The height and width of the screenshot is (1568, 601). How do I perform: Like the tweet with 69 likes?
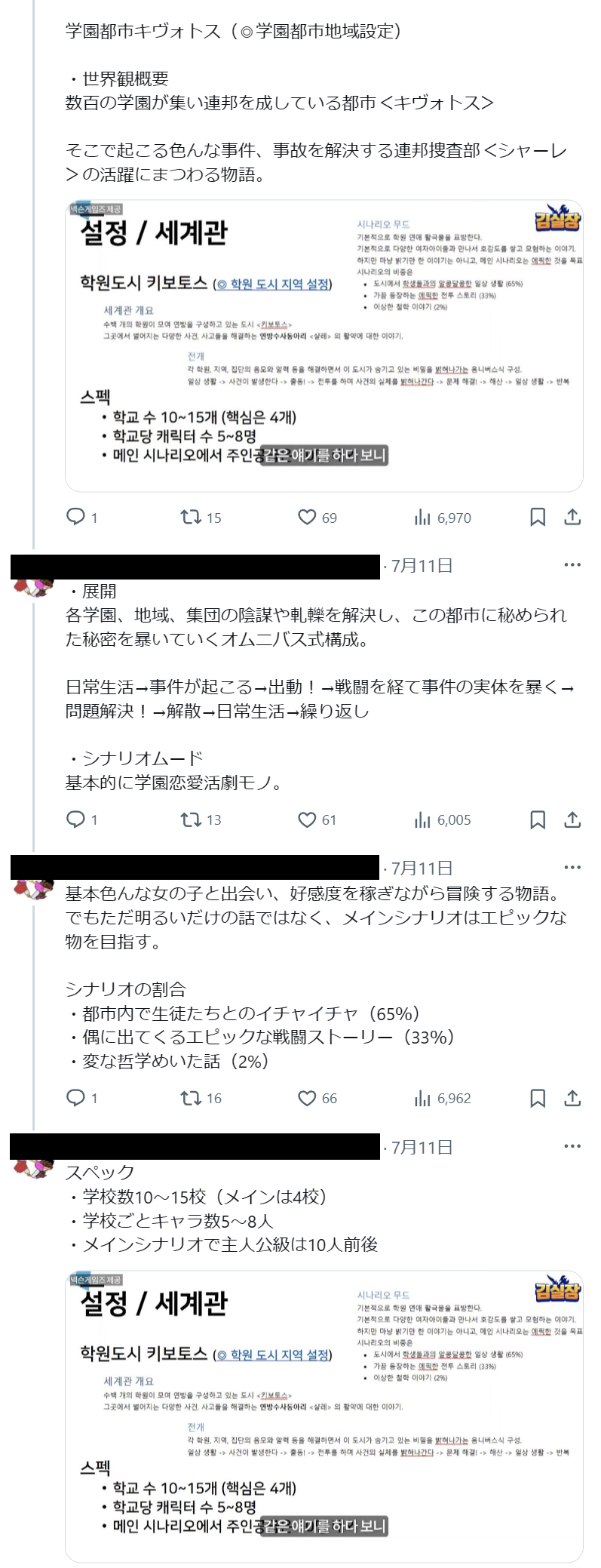(307, 517)
